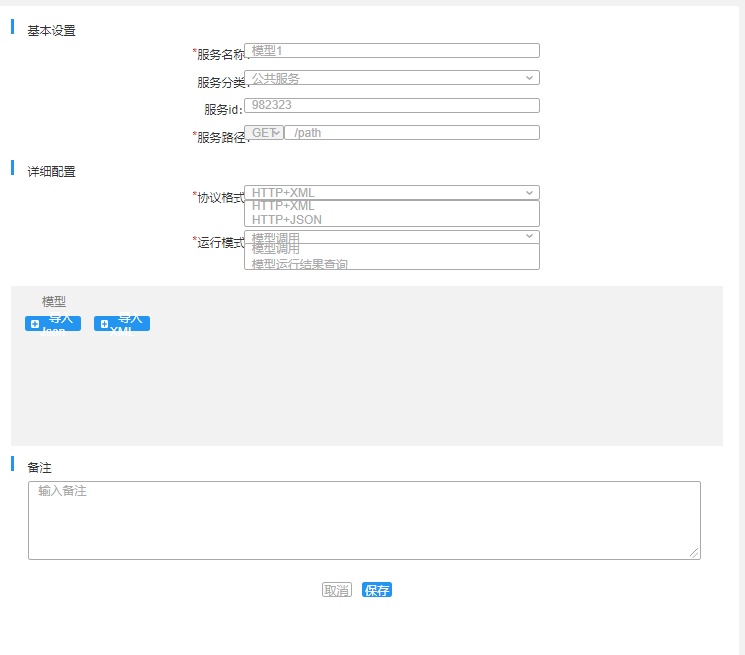Expand 协议格式 dropdown chevron
This screenshot has width=745, height=655.
coord(529,193)
